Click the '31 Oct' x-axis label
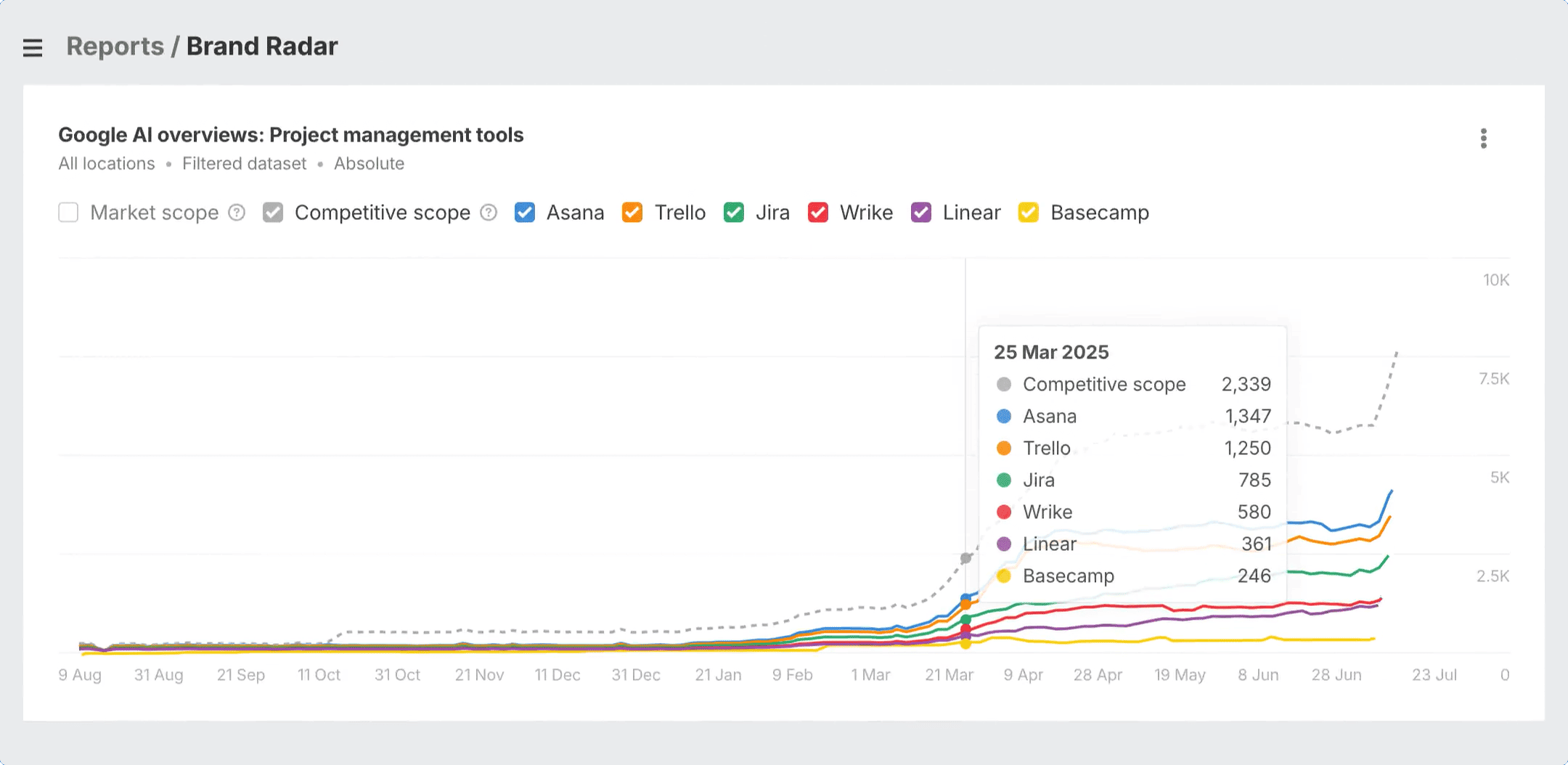 tap(398, 675)
